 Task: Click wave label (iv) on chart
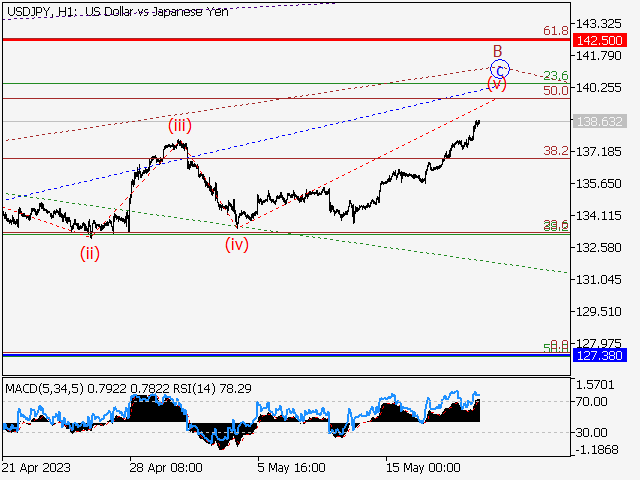tap(237, 244)
